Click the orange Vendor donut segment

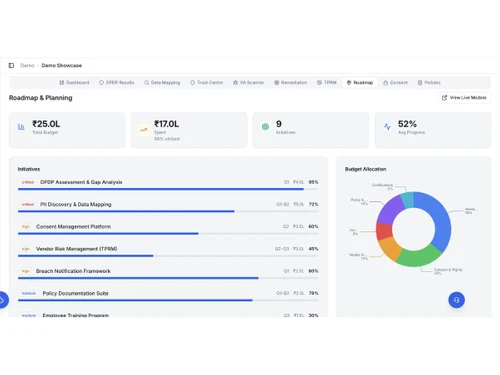[390, 248]
